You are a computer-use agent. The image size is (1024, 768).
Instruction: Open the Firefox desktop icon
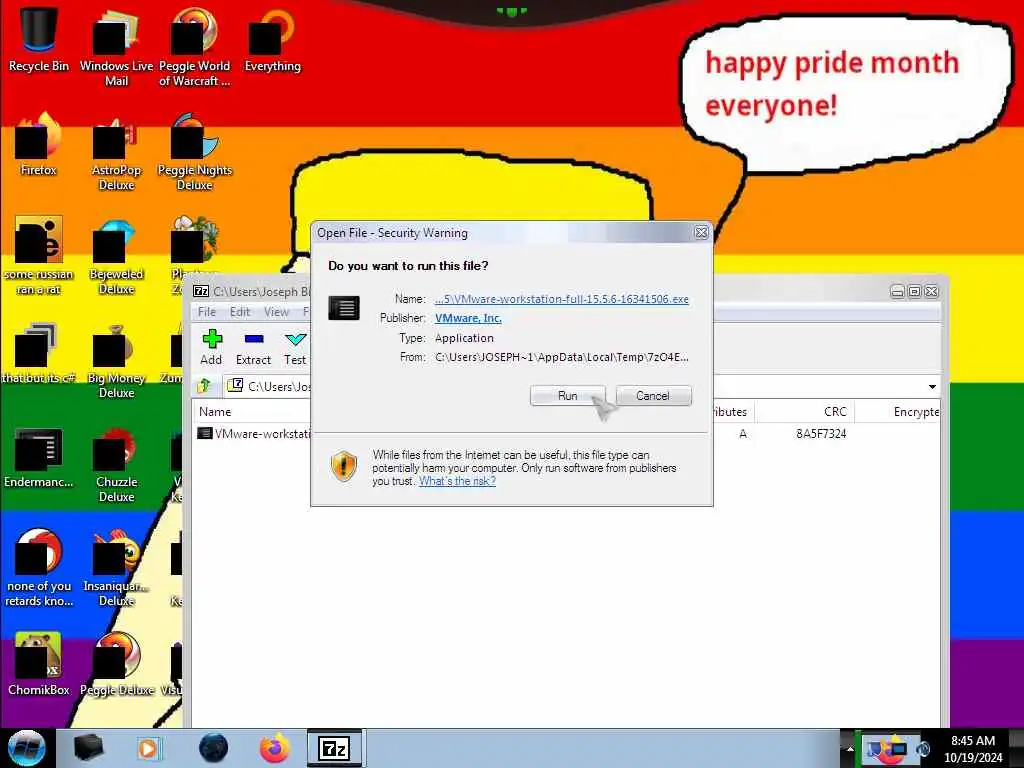[x=39, y=145]
